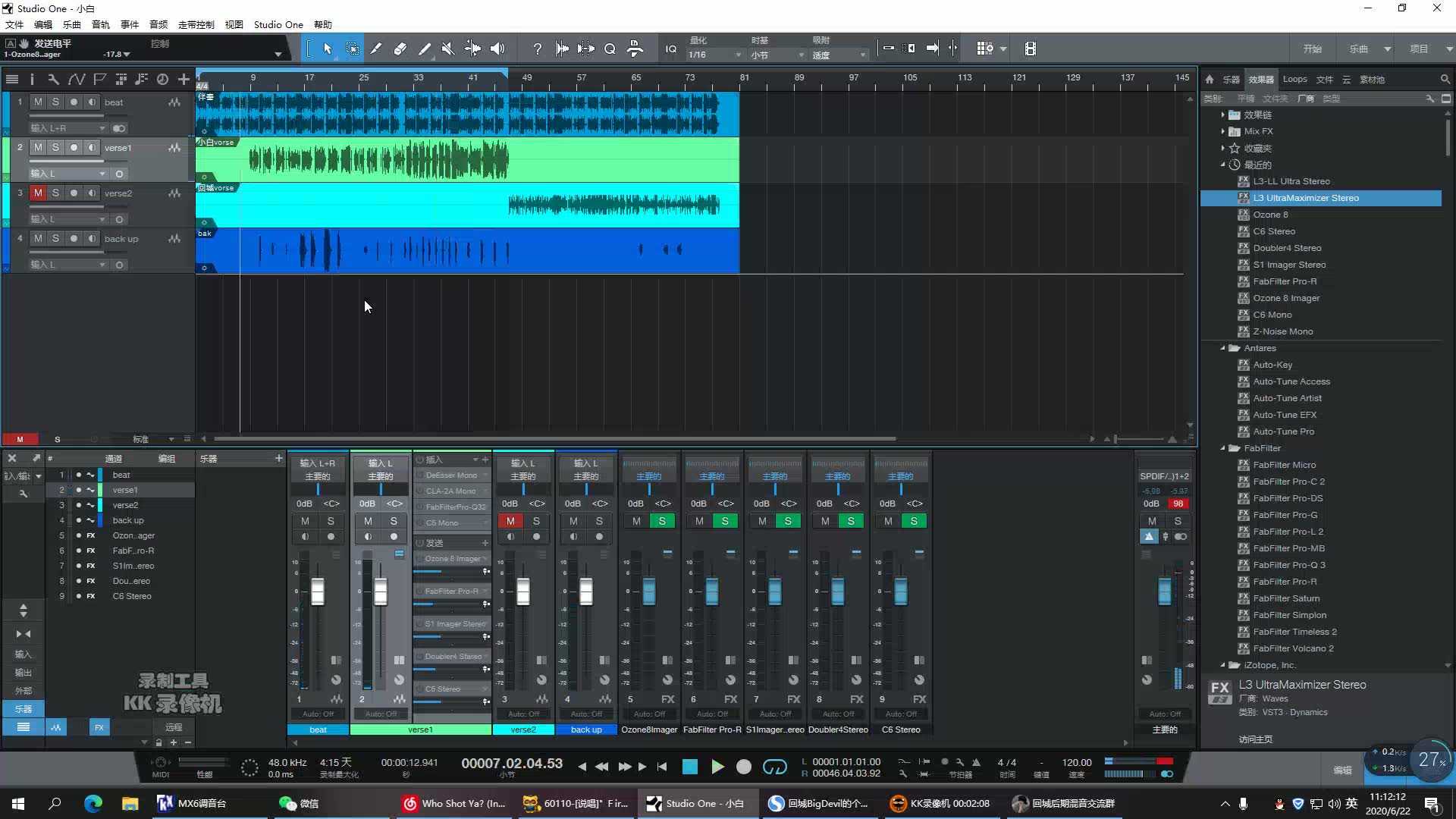Click the Play button in transport
Image resolution: width=1456 pixels, height=819 pixels.
pyautogui.click(x=717, y=767)
